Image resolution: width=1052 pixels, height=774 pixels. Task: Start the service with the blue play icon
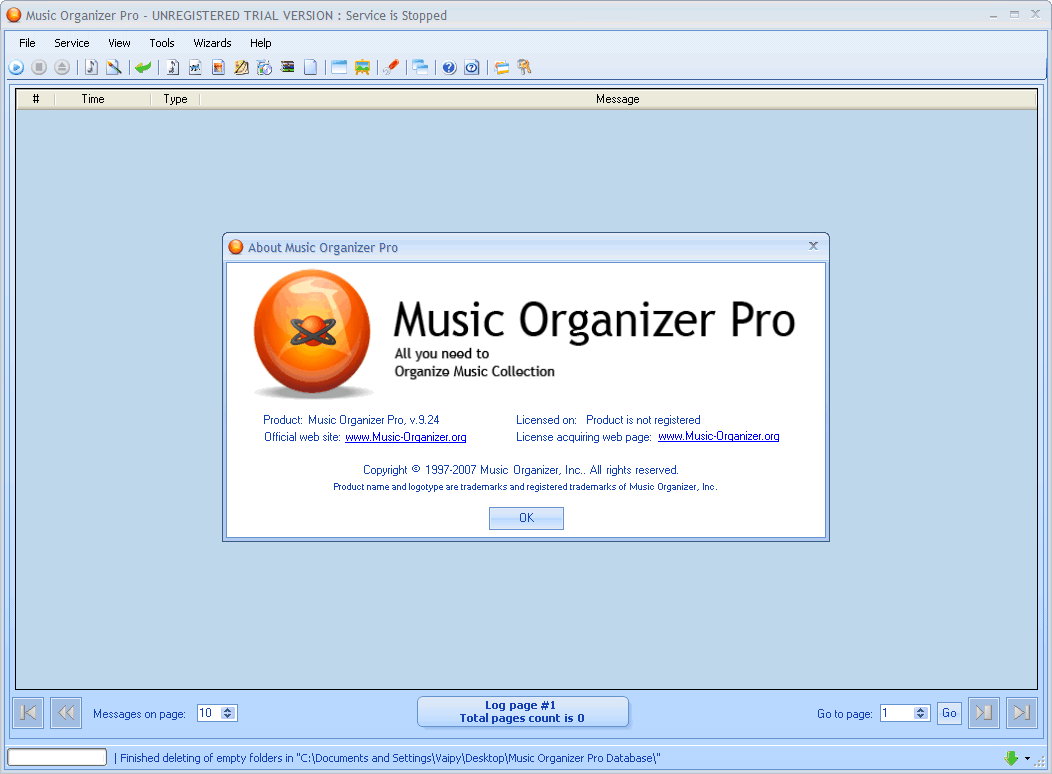(x=16, y=67)
